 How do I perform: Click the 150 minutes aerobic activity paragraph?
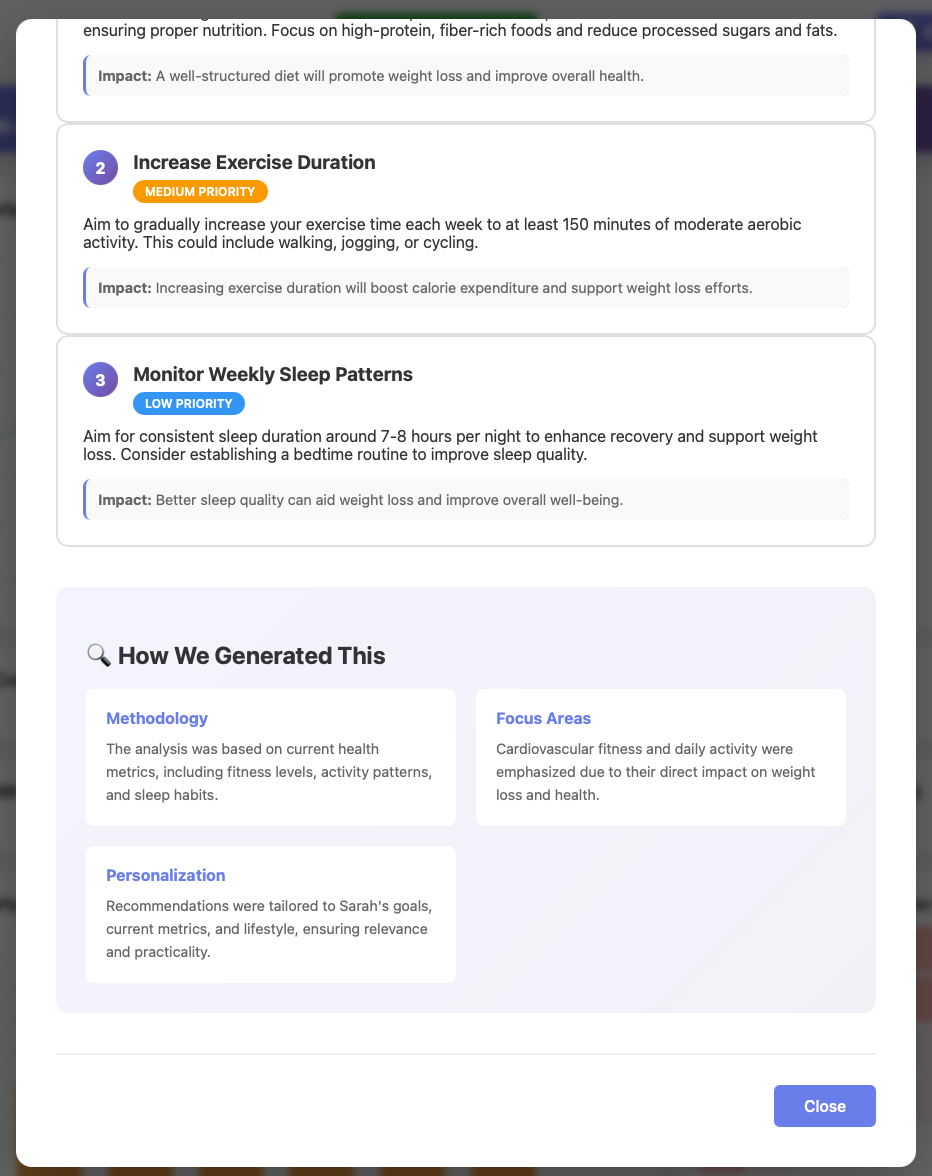(442, 233)
